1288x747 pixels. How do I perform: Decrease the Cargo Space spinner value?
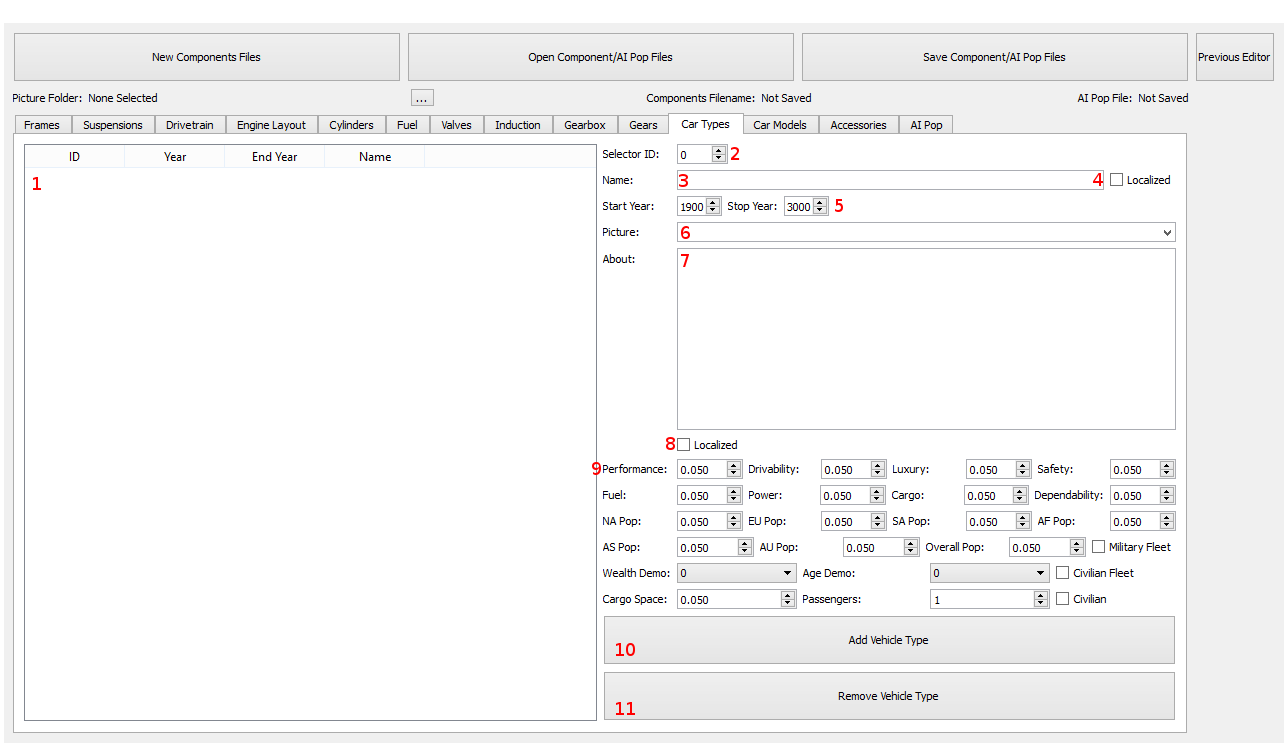[787, 604]
